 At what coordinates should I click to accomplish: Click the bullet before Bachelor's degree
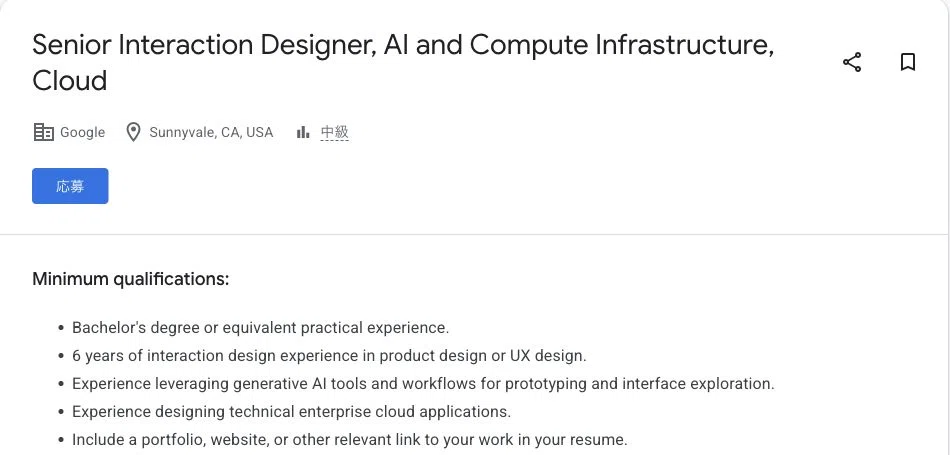coord(61,328)
